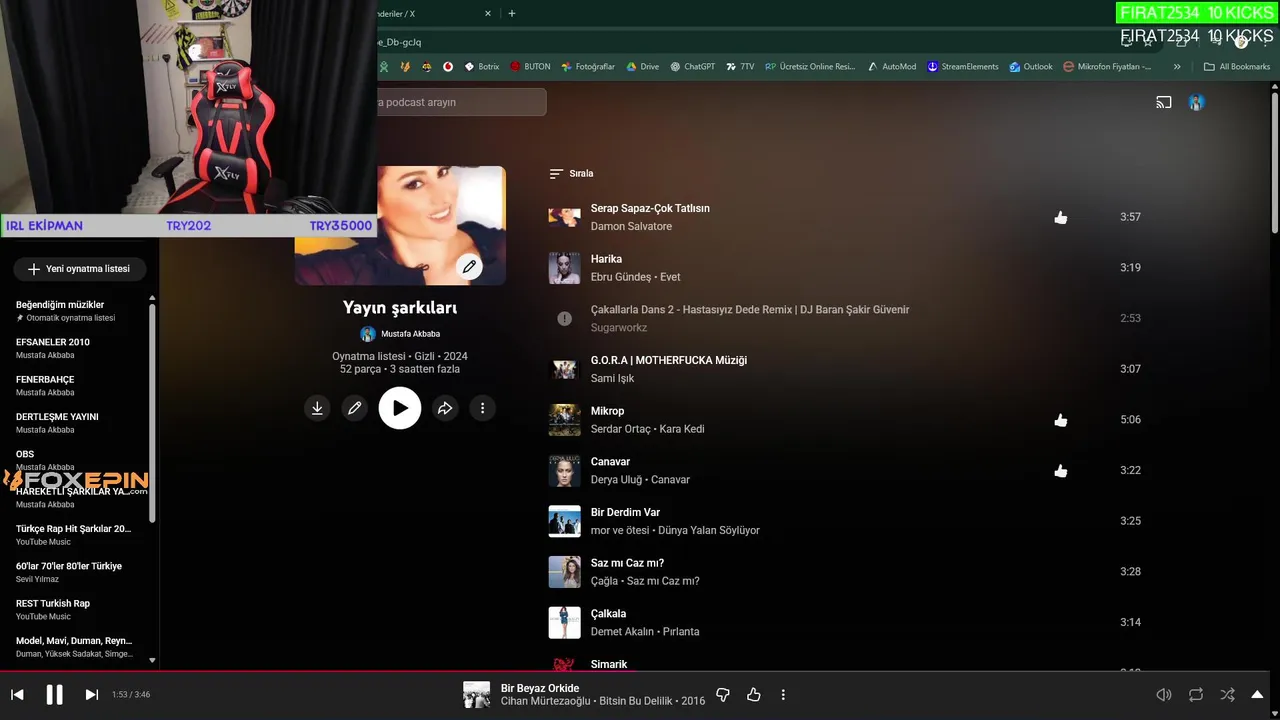
Task: Expand the now playing panel arrow
Action: click(x=1258, y=694)
